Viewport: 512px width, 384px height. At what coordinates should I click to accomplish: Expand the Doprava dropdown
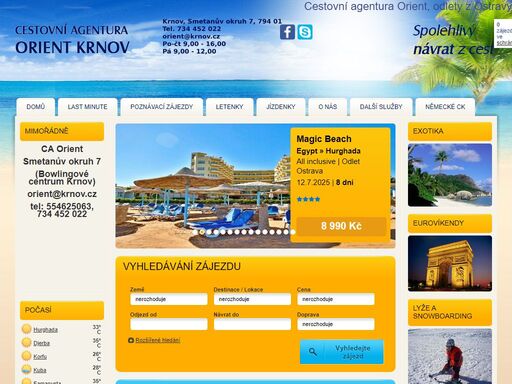(336, 324)
